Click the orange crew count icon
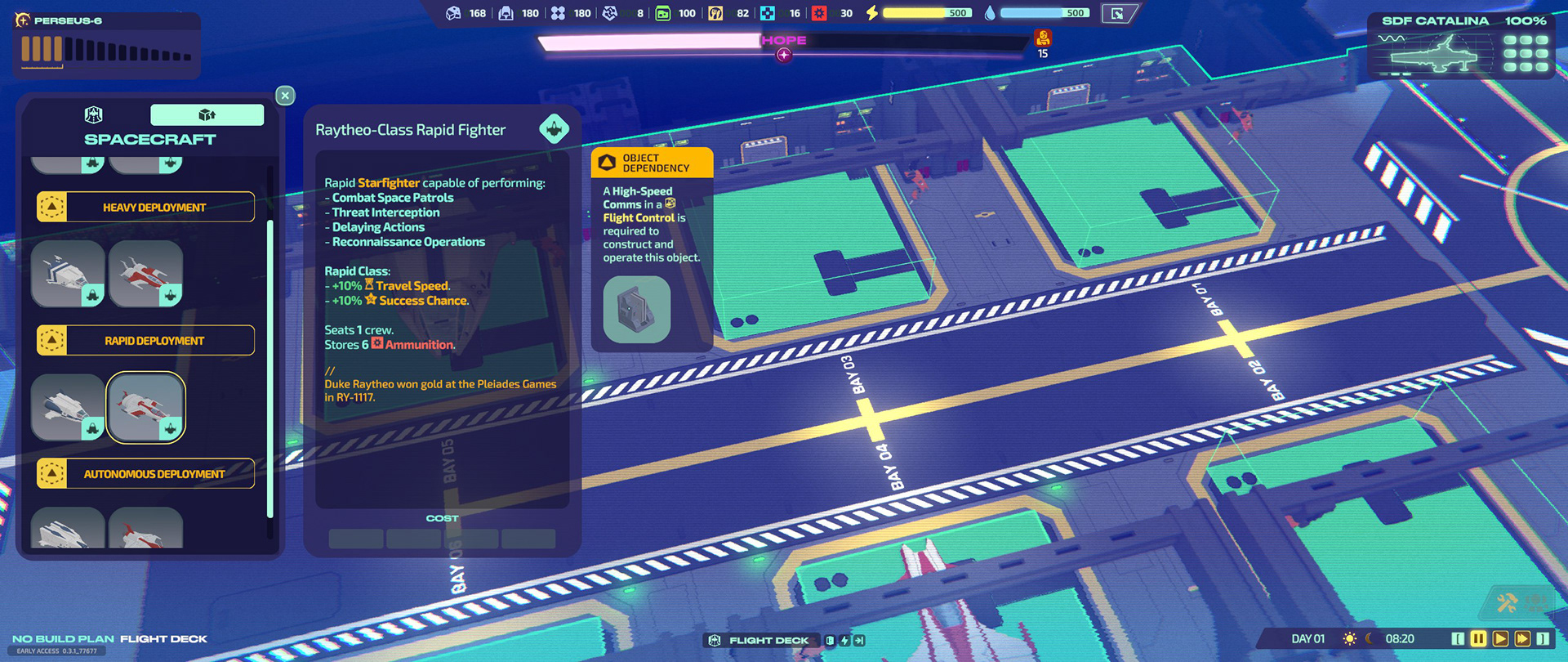 (x=1043, y=38)
